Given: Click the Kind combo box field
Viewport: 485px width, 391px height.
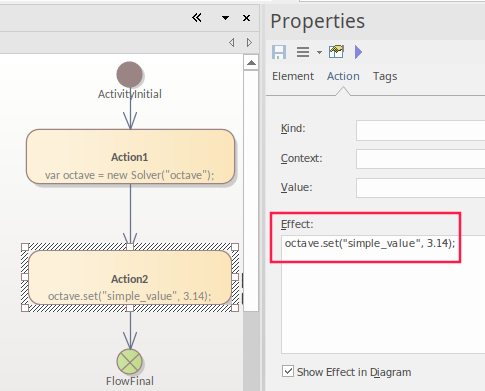Looking at the screenshot, I should coord(420,130).
